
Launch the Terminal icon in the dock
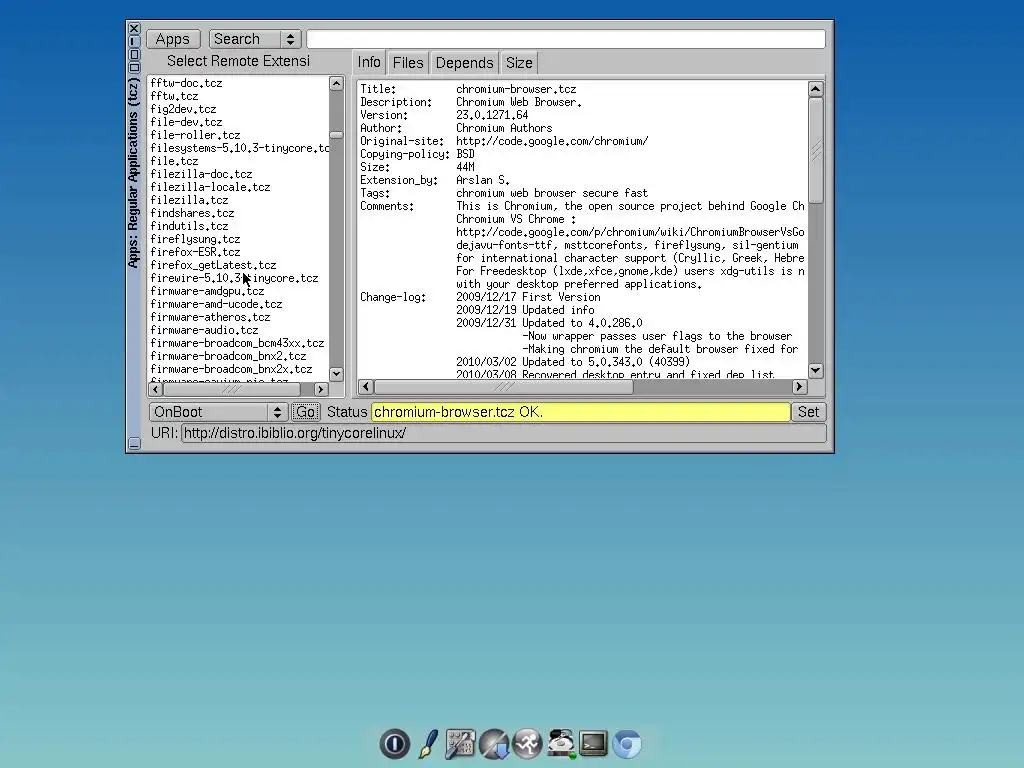click(593, 744)
